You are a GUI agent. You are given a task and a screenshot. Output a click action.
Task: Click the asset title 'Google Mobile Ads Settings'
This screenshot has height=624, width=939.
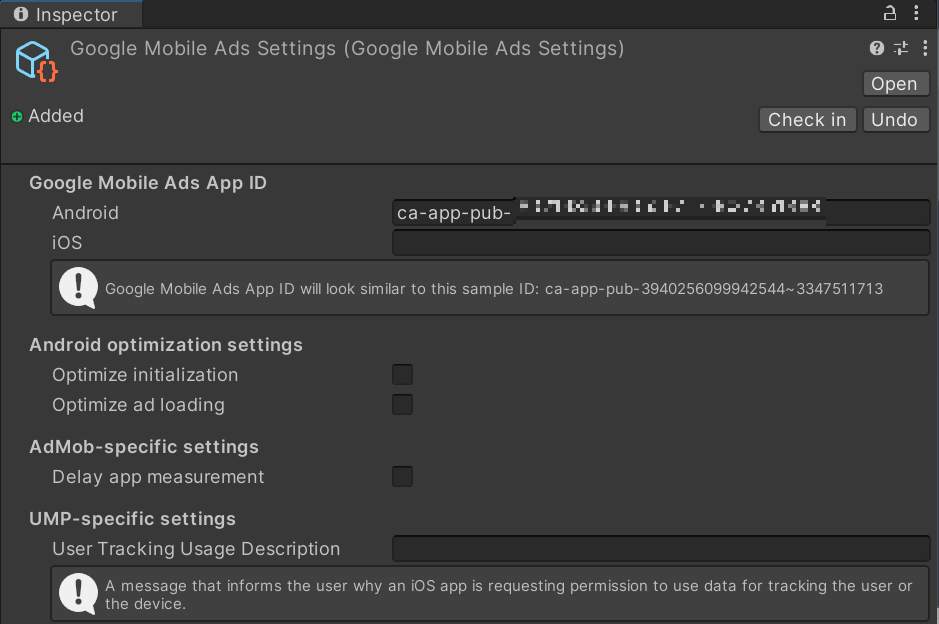[347, 49]
